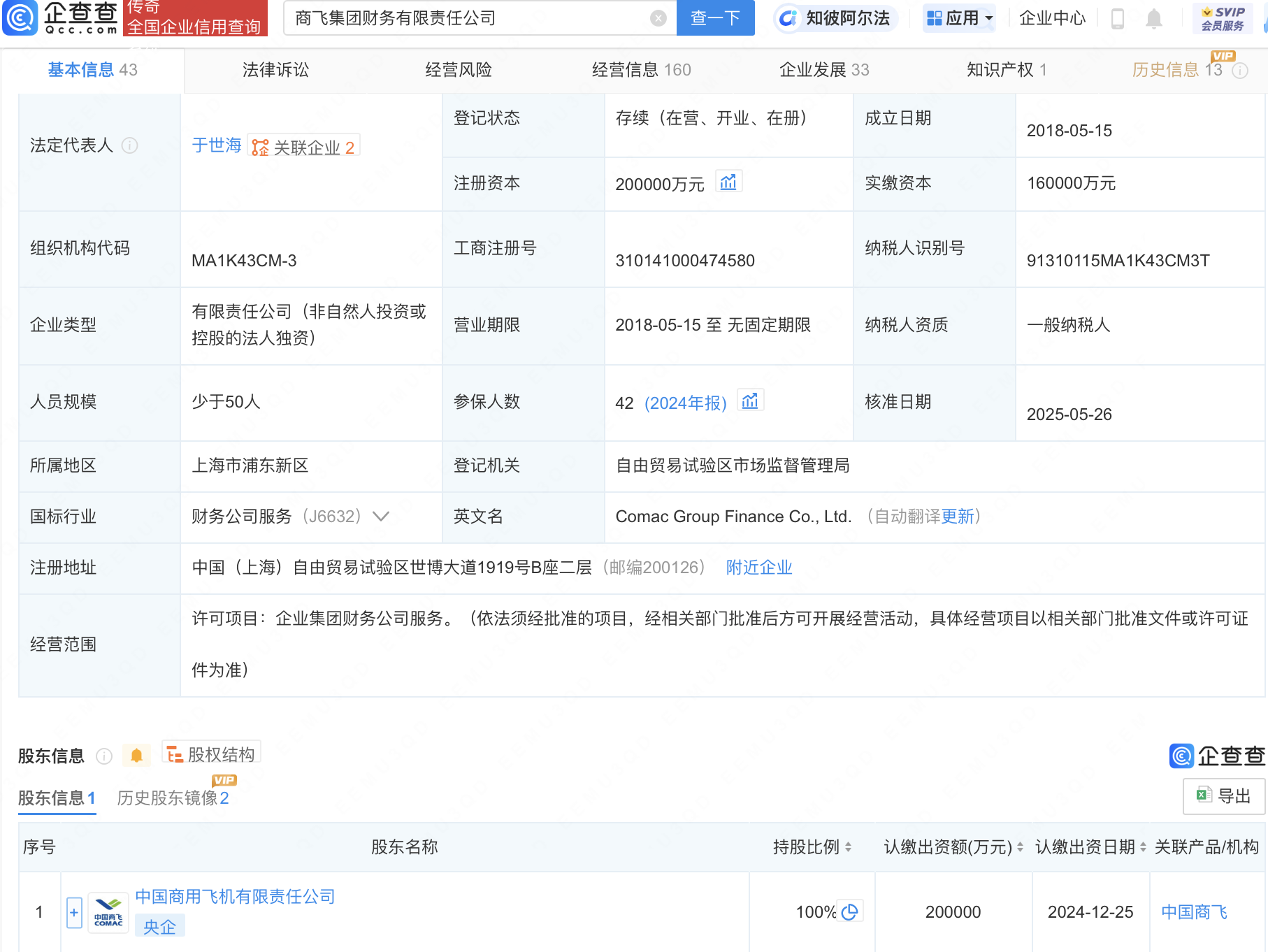Image resolution: width=1268 pixels, height=952 pixels.
Task: Open 企业中心 link
Action: pos(1052,18)
